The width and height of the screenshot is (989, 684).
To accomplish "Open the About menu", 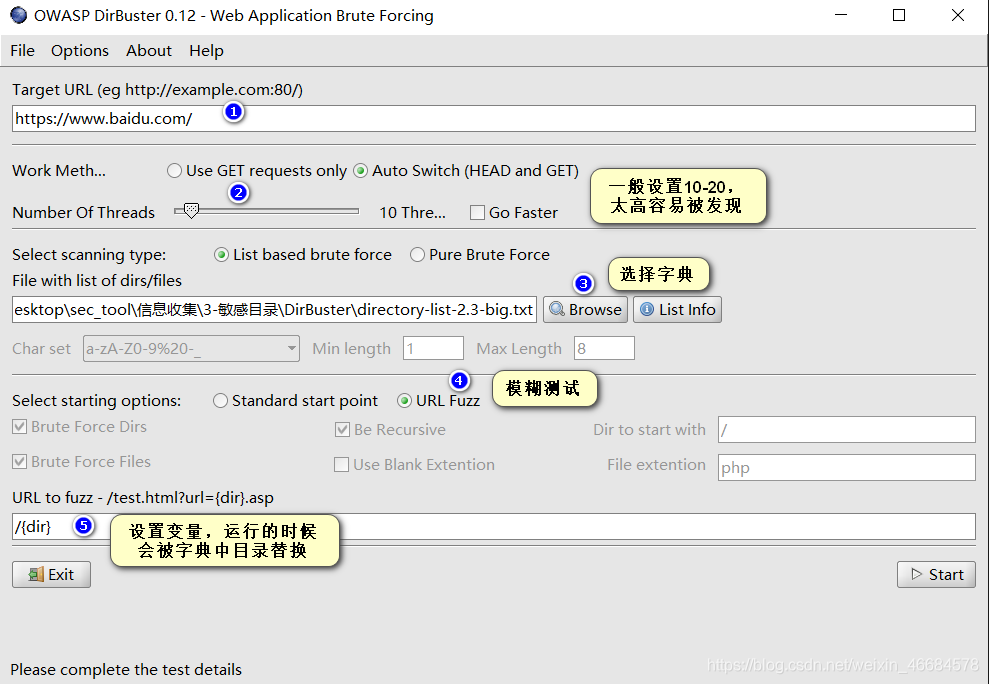I will (x=149, y=50).
